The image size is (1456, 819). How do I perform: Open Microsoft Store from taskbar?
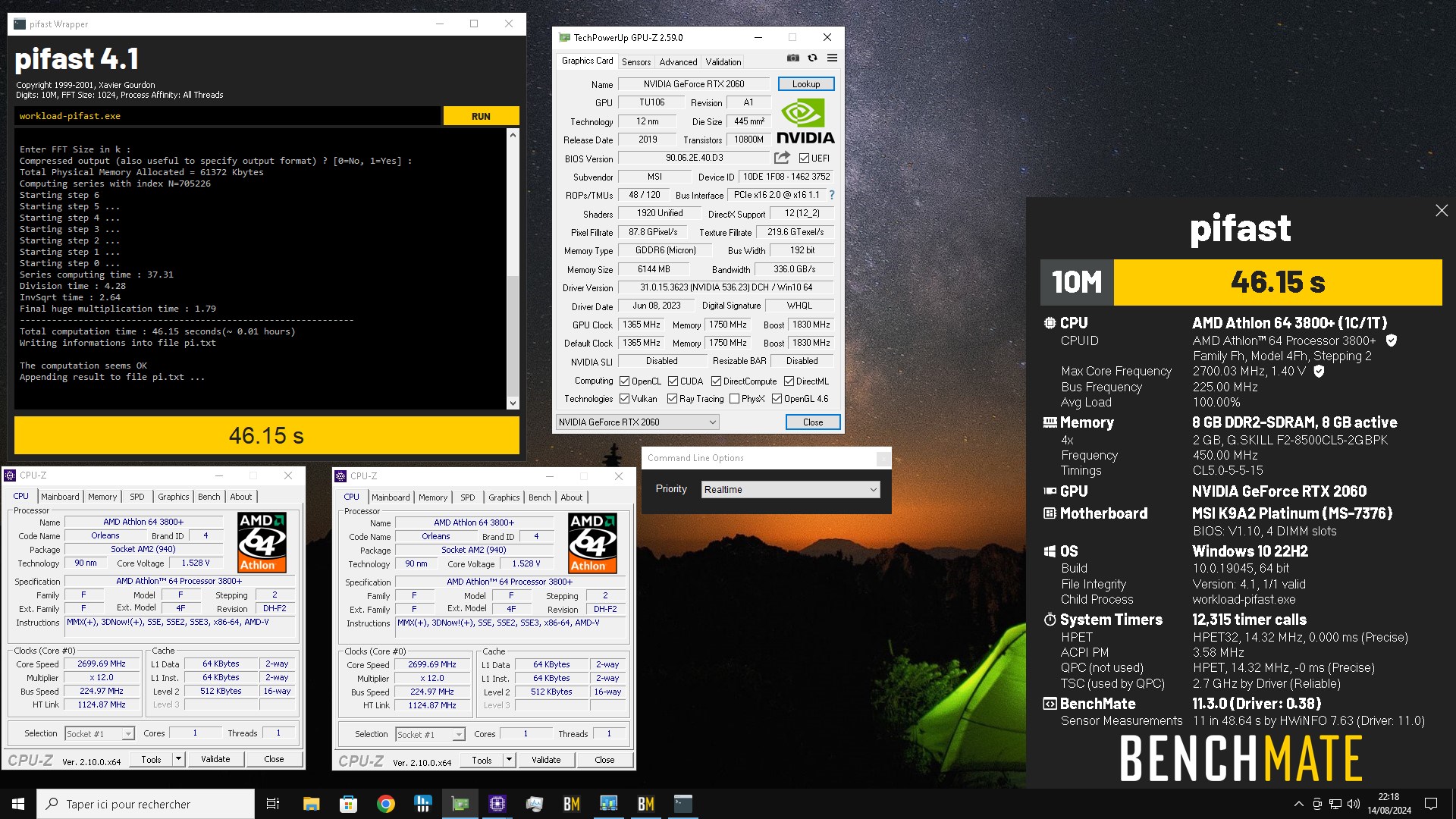348,804
